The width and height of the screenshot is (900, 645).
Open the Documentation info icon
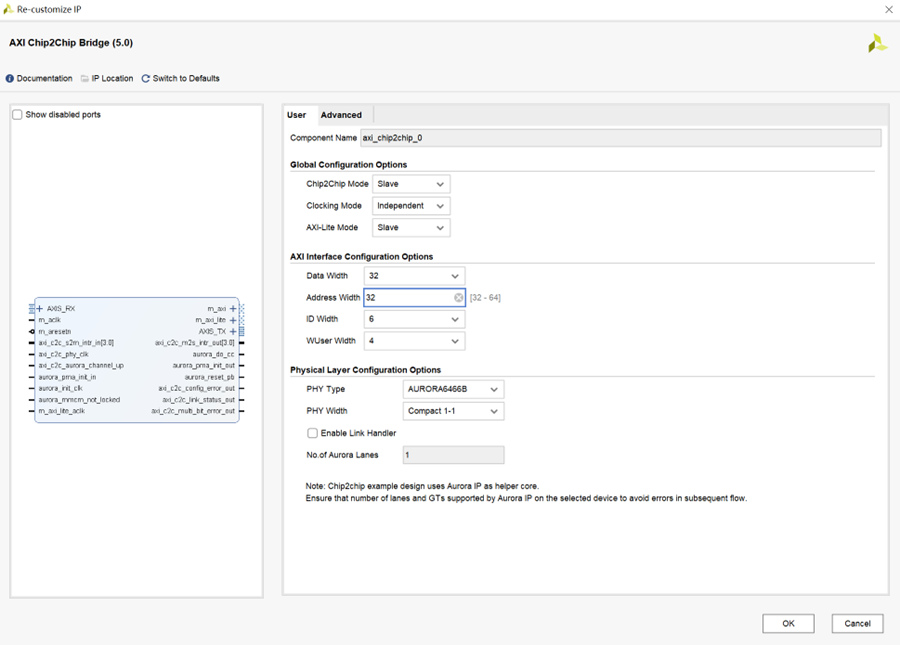[x=10, y=79]
